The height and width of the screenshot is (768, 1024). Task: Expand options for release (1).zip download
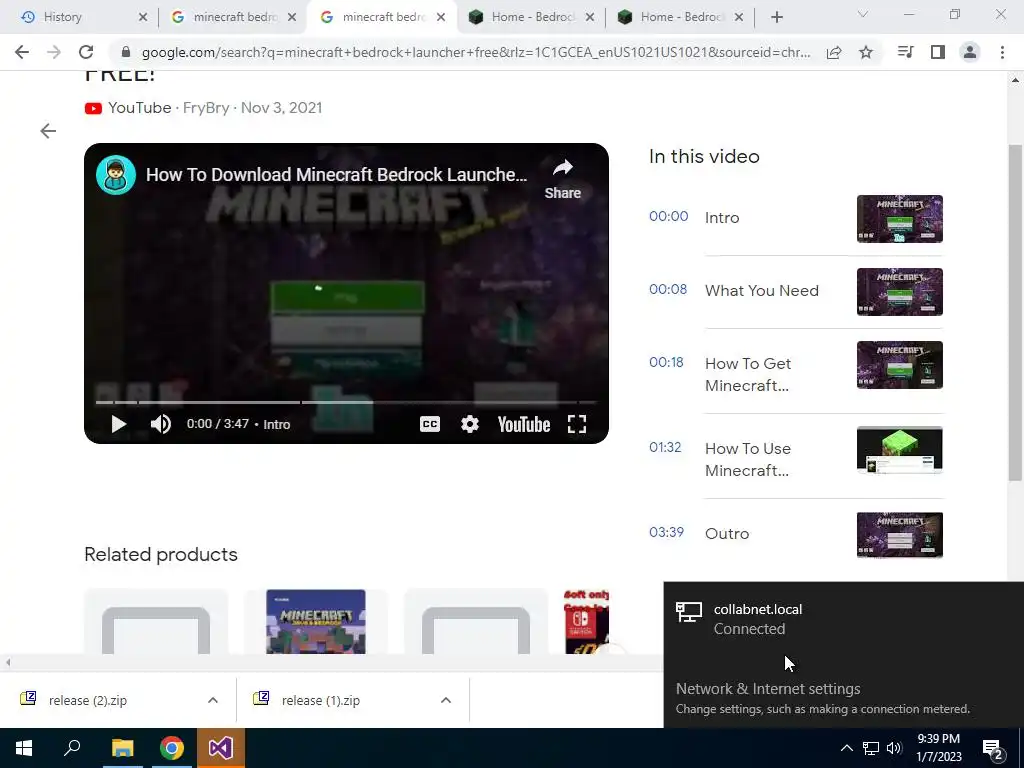446,700
